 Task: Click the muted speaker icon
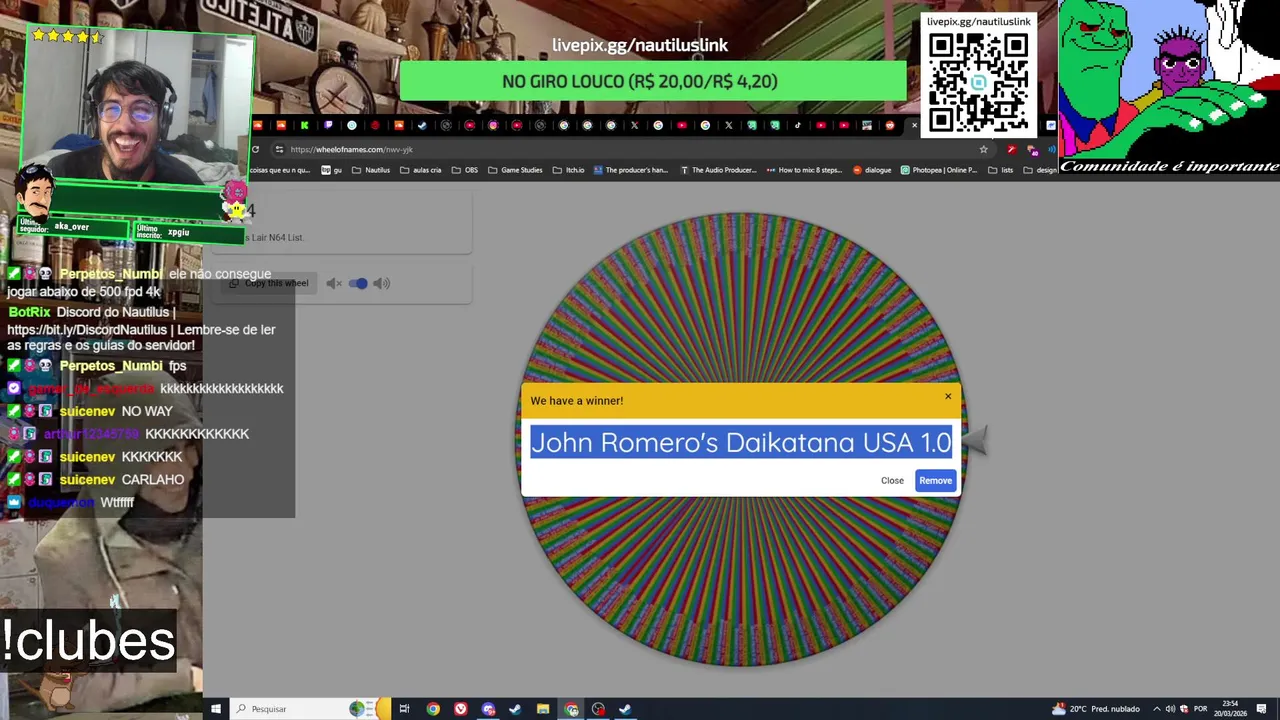point(333,284)
